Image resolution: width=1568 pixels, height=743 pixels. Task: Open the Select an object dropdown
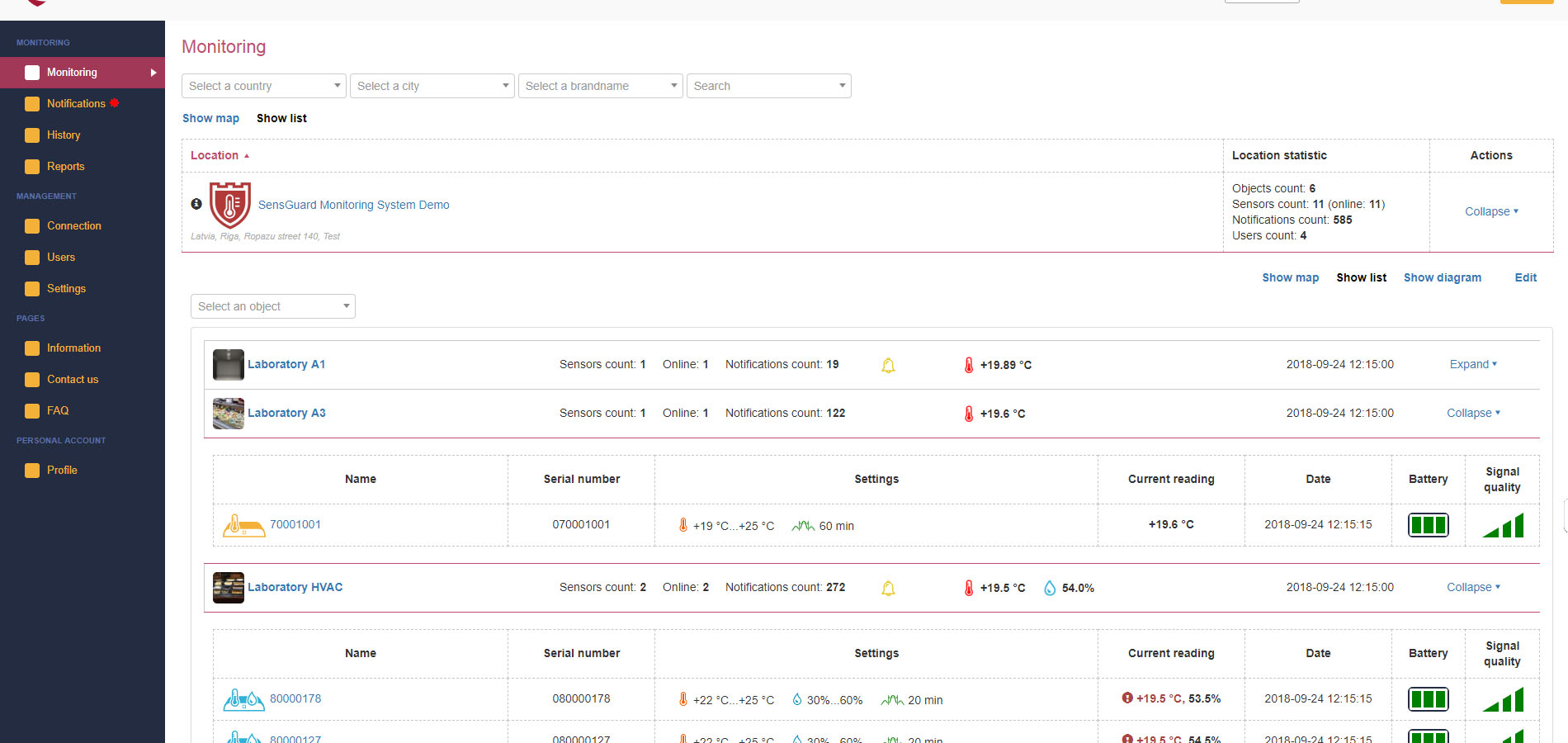[272, 306]
